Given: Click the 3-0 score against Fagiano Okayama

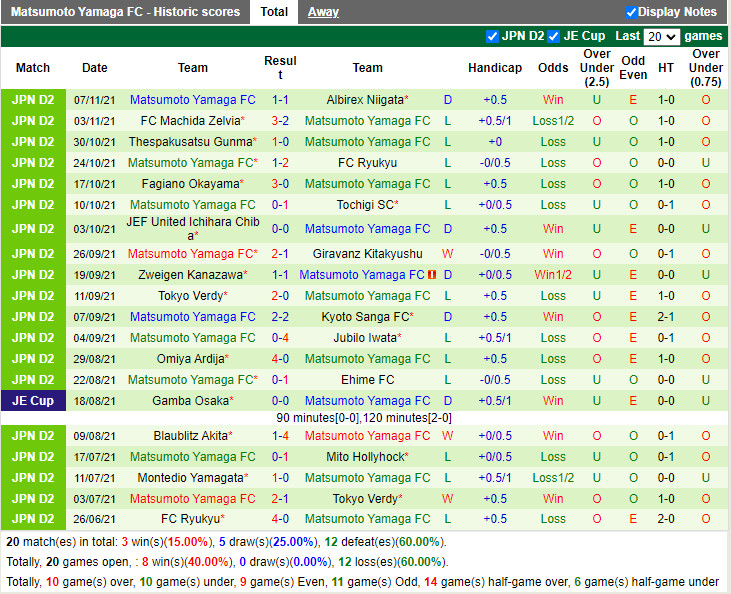Looking at the screenshot, I should [280, 184].
